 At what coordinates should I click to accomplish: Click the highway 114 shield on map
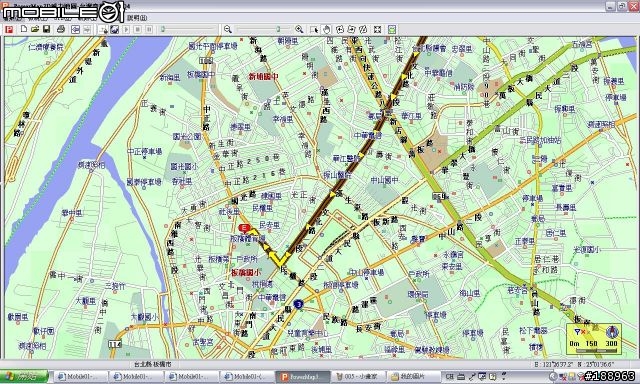pos(115,344)
